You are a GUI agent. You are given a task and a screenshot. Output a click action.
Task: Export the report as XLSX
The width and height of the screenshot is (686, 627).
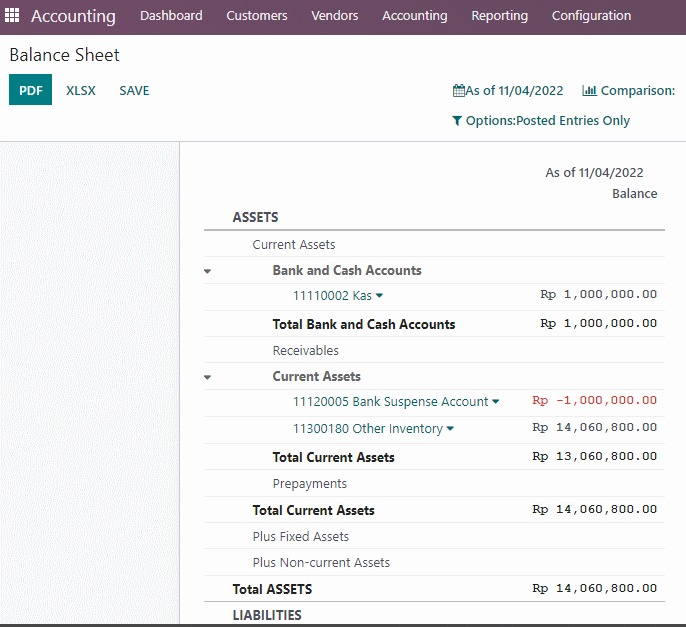[x=80, y=91]
